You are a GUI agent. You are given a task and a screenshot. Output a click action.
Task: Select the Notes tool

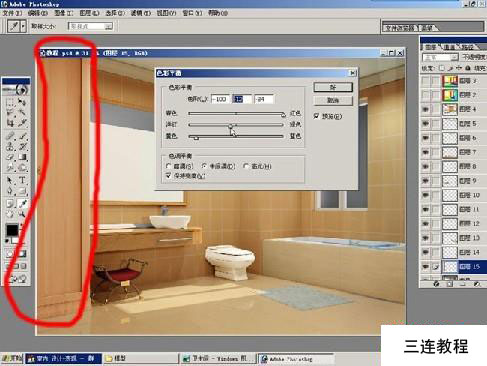coord(10,203)
